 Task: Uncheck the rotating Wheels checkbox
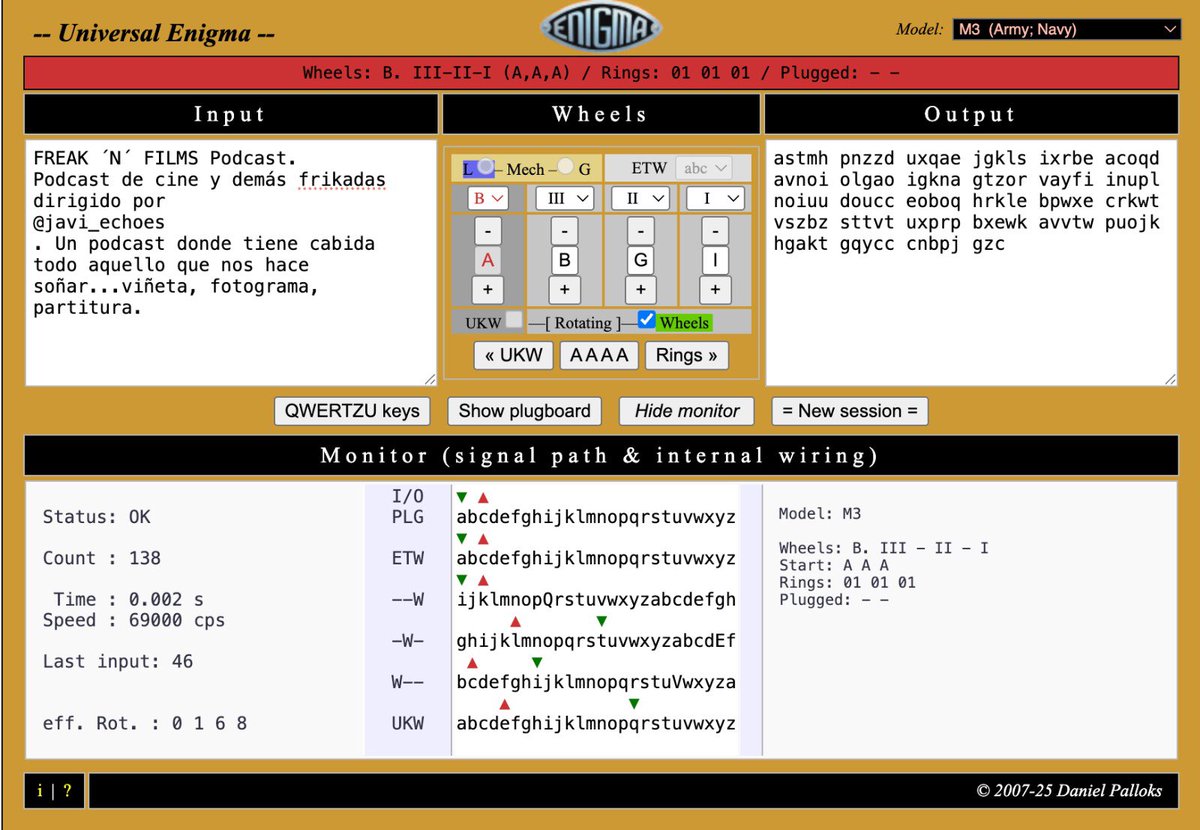[x=647, y=320]
